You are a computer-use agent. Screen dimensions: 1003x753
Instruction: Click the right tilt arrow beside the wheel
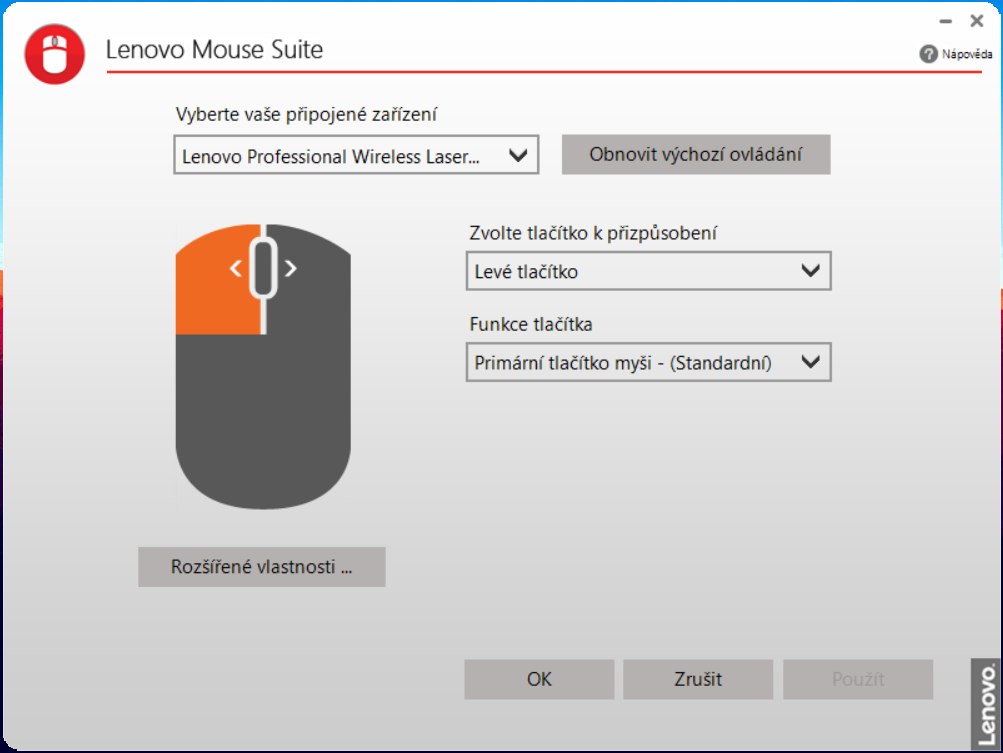click(290, 268)
